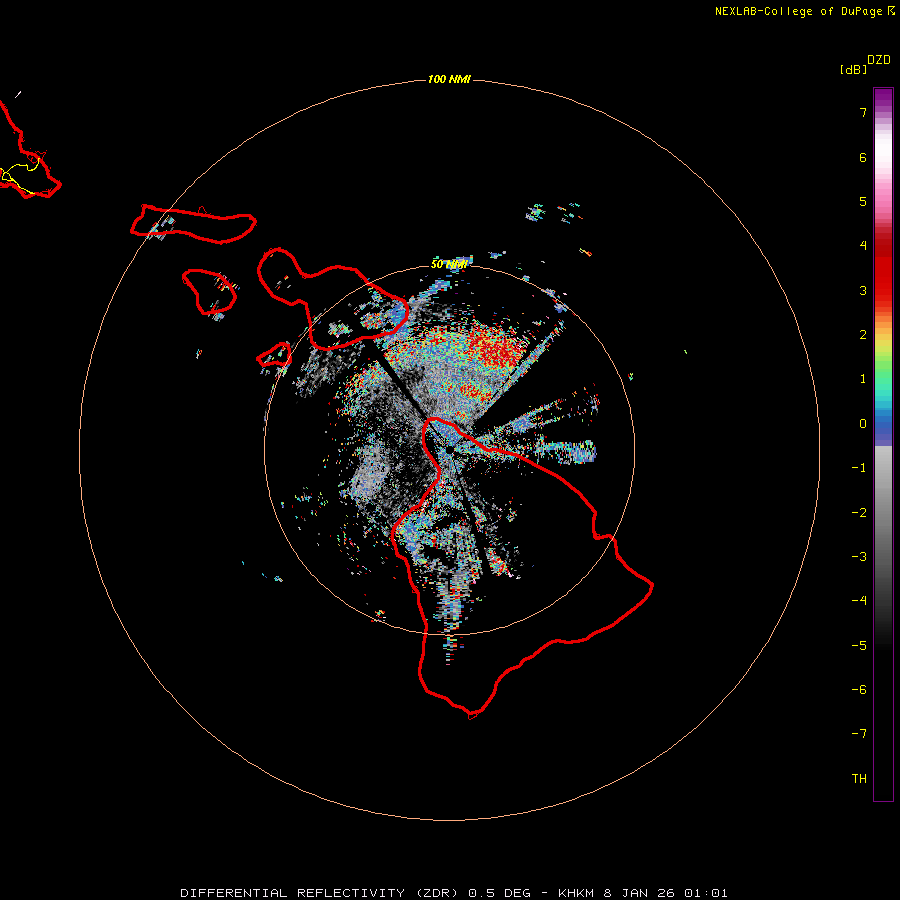Click the 7 value on color scale
The width and height of the screenshot is (900, 900).
click(x=863, y=112)
